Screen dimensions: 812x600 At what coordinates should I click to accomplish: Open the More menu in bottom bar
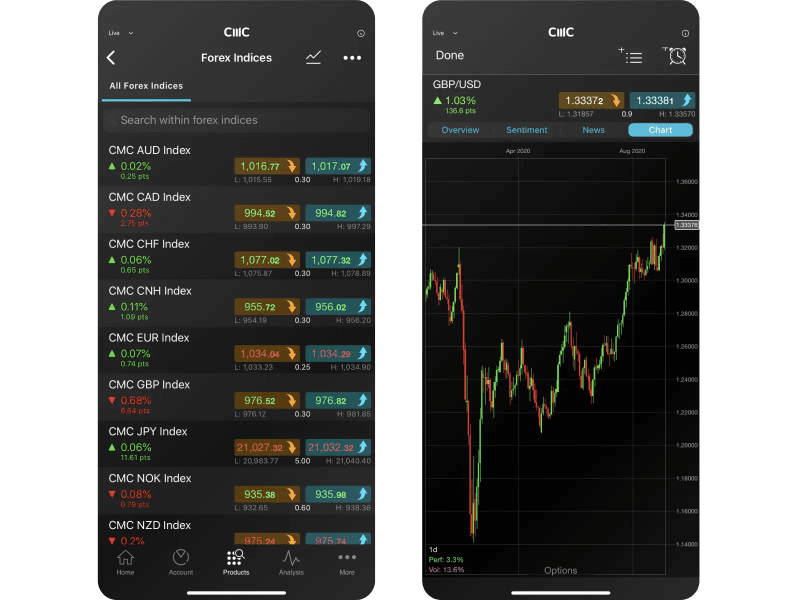click(347, 562)
